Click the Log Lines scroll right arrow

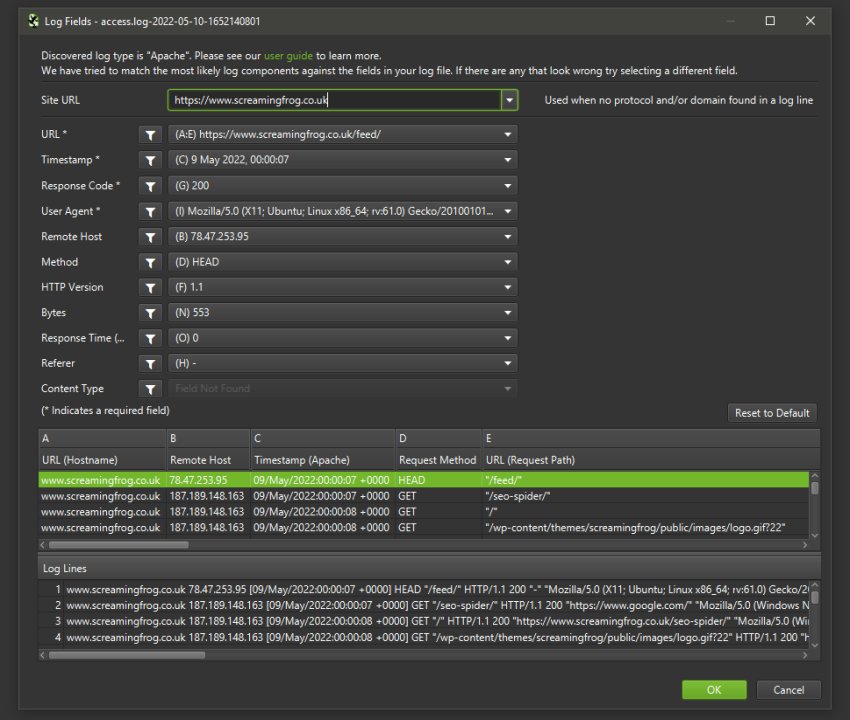805,655
